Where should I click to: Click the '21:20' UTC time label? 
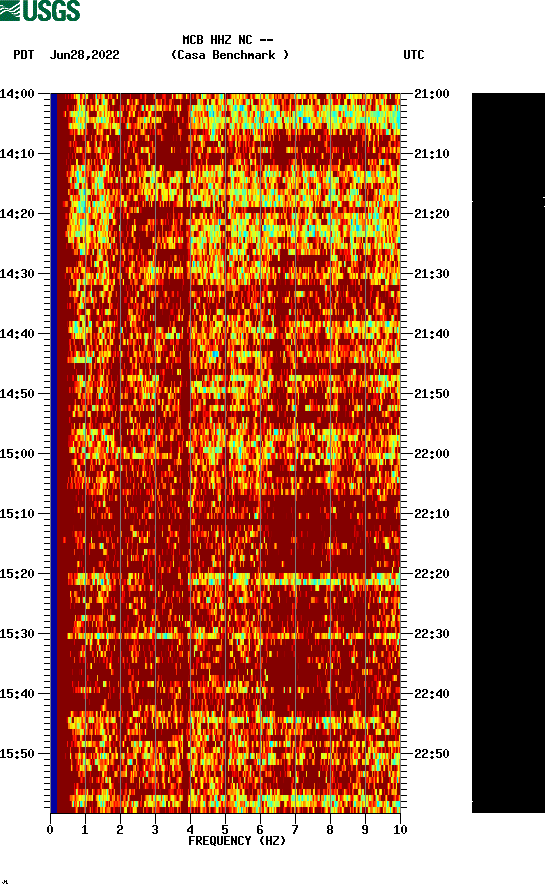coord(432,214)
